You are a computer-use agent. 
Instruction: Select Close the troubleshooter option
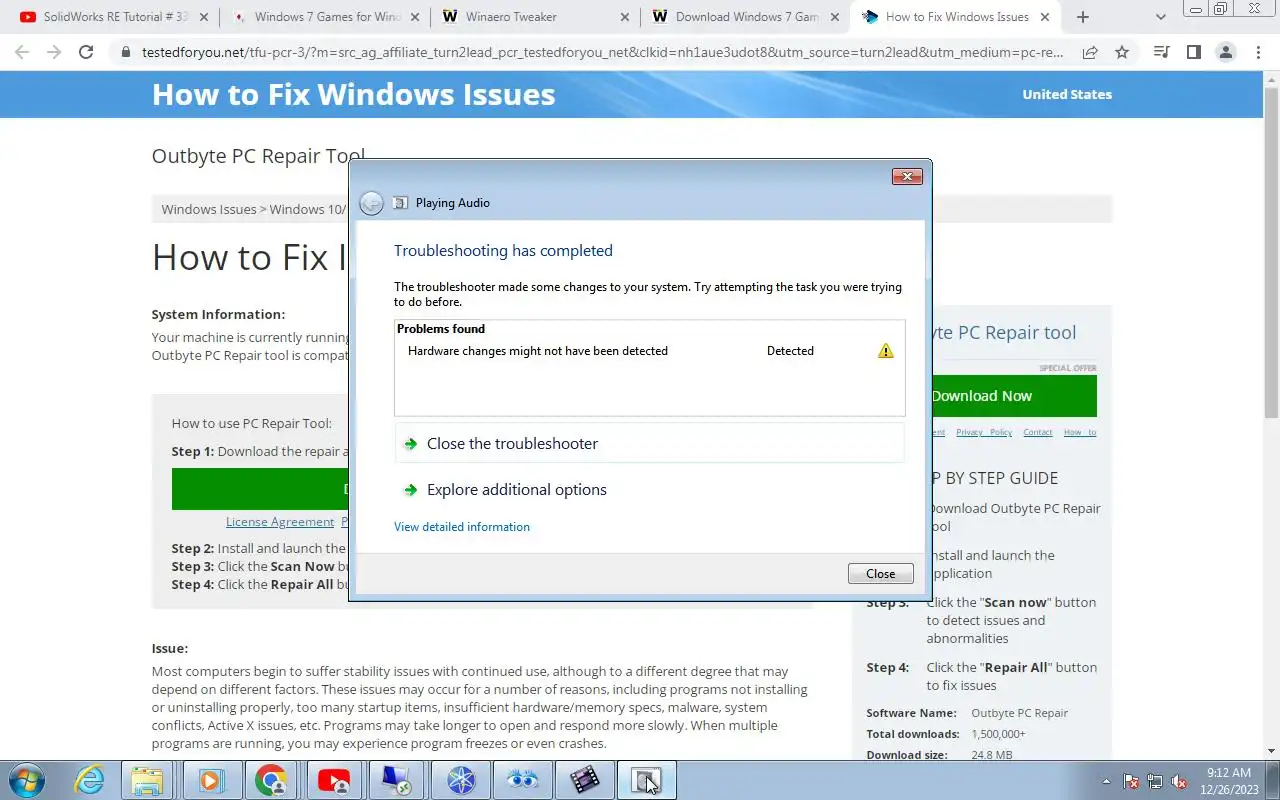pyautogui.click(x=649, y=443)
